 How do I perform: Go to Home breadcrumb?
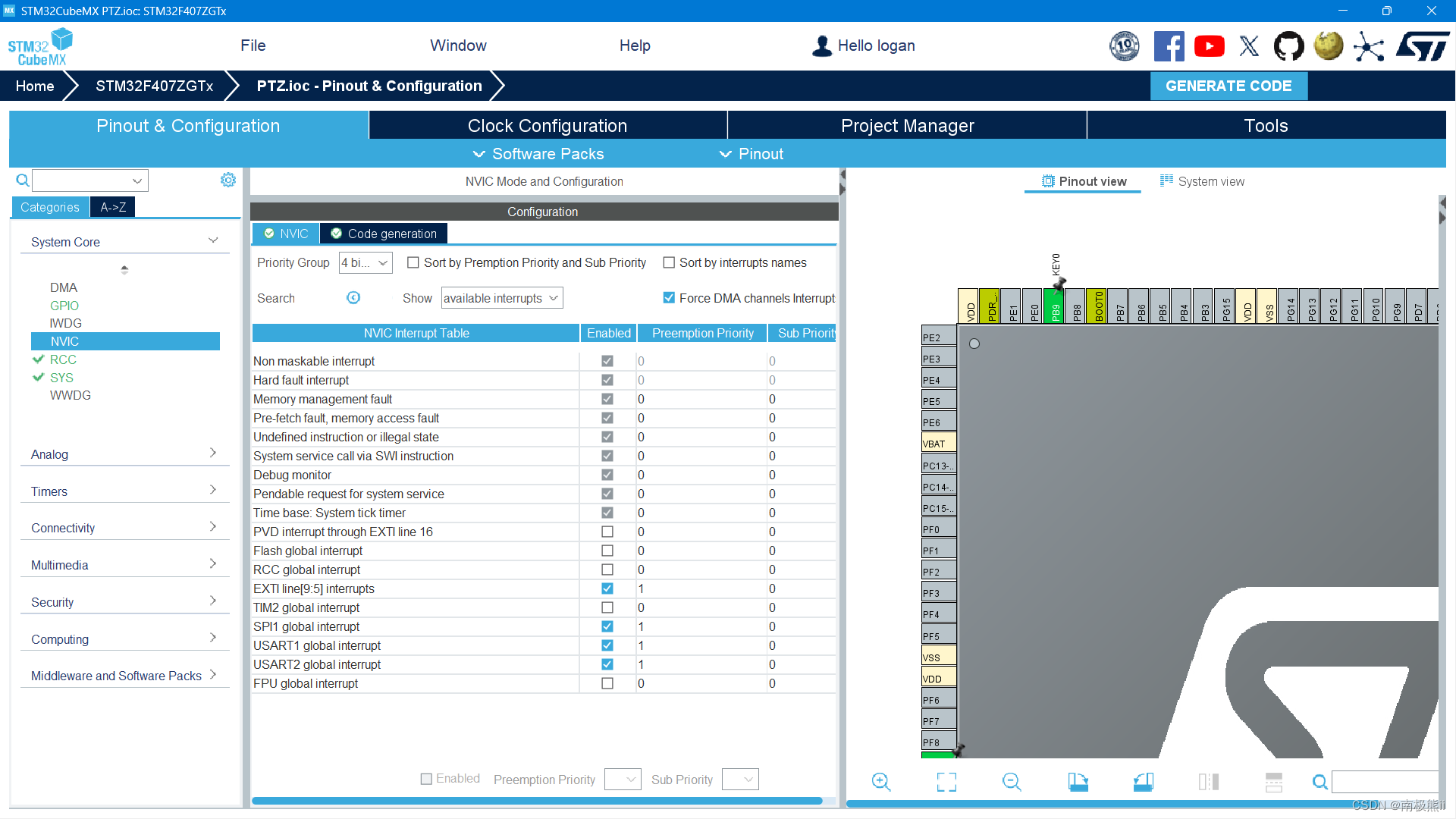tap(35, 86)
